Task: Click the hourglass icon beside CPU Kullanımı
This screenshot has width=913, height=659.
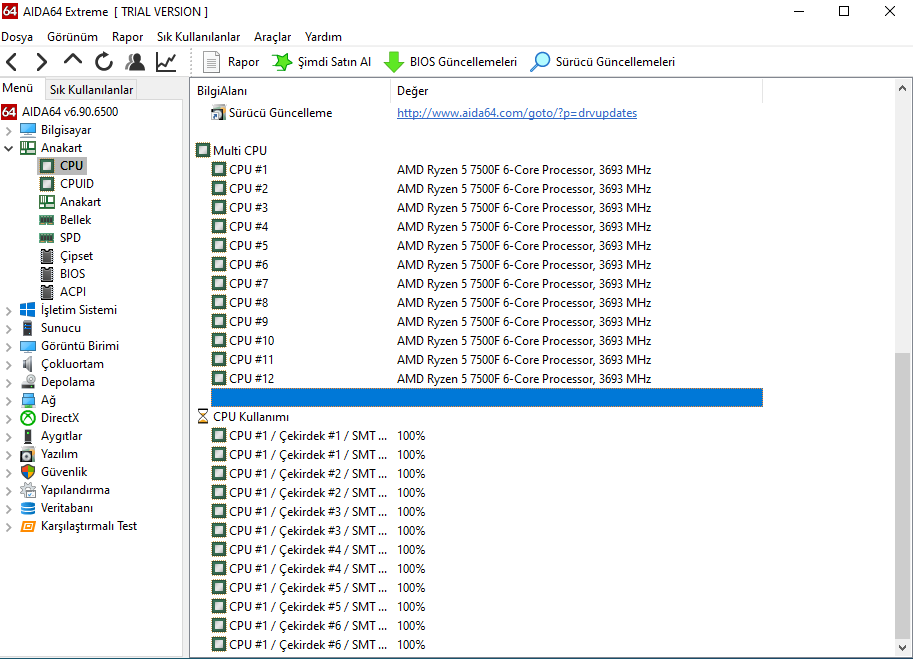Action: click(x=203, y=417)
